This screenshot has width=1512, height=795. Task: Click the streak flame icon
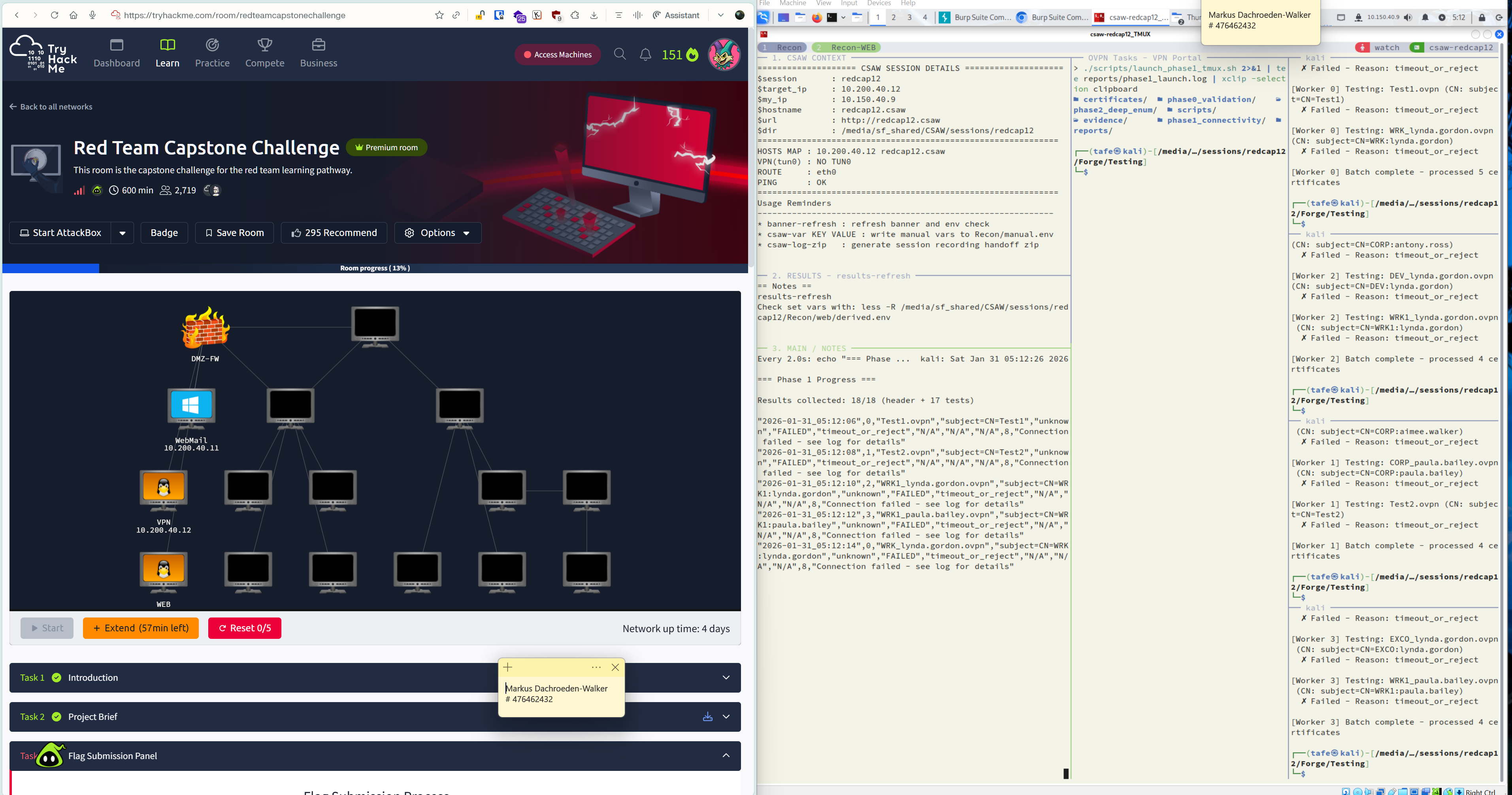point(693,55)
